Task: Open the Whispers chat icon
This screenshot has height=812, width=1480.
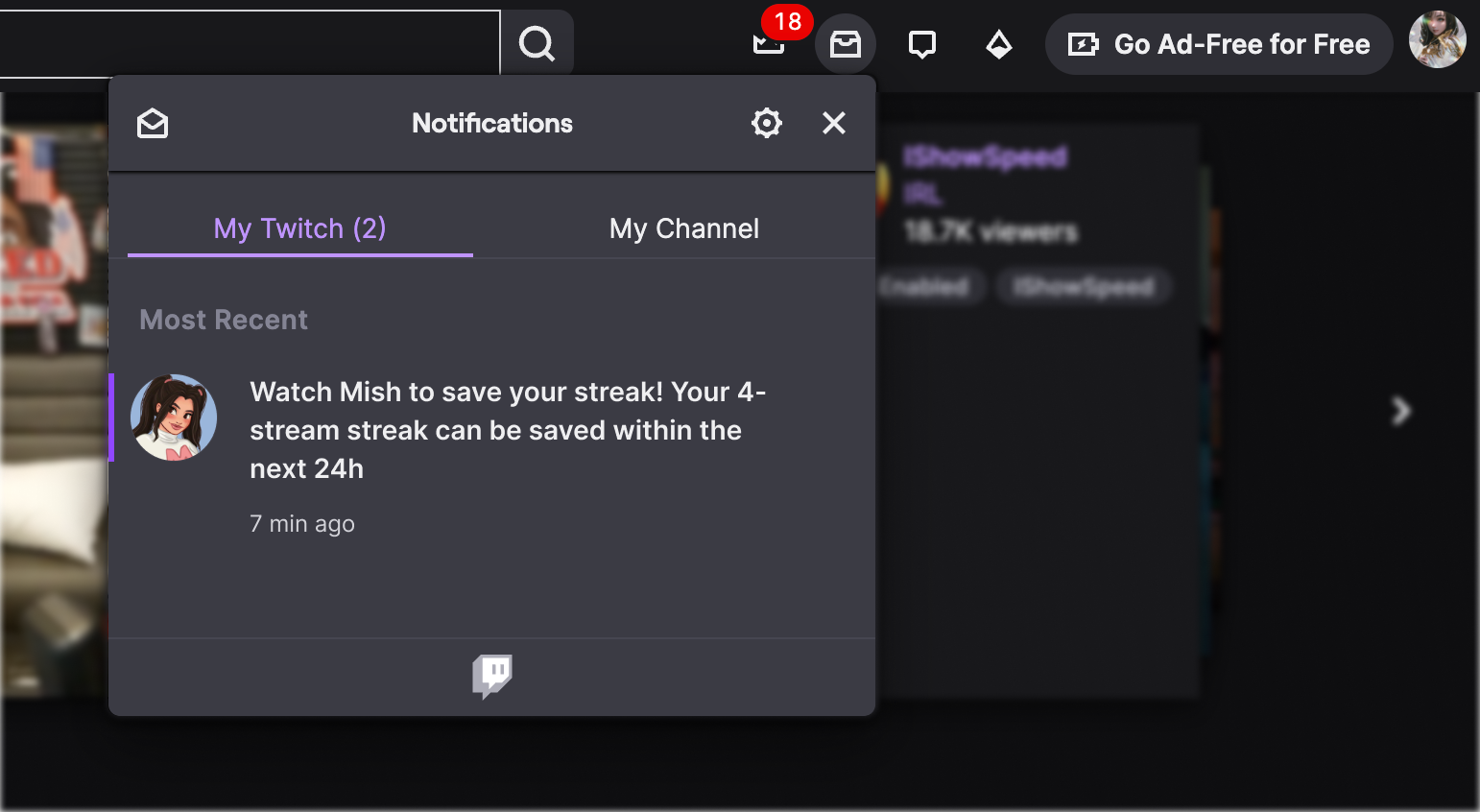Action: (921, 44)
